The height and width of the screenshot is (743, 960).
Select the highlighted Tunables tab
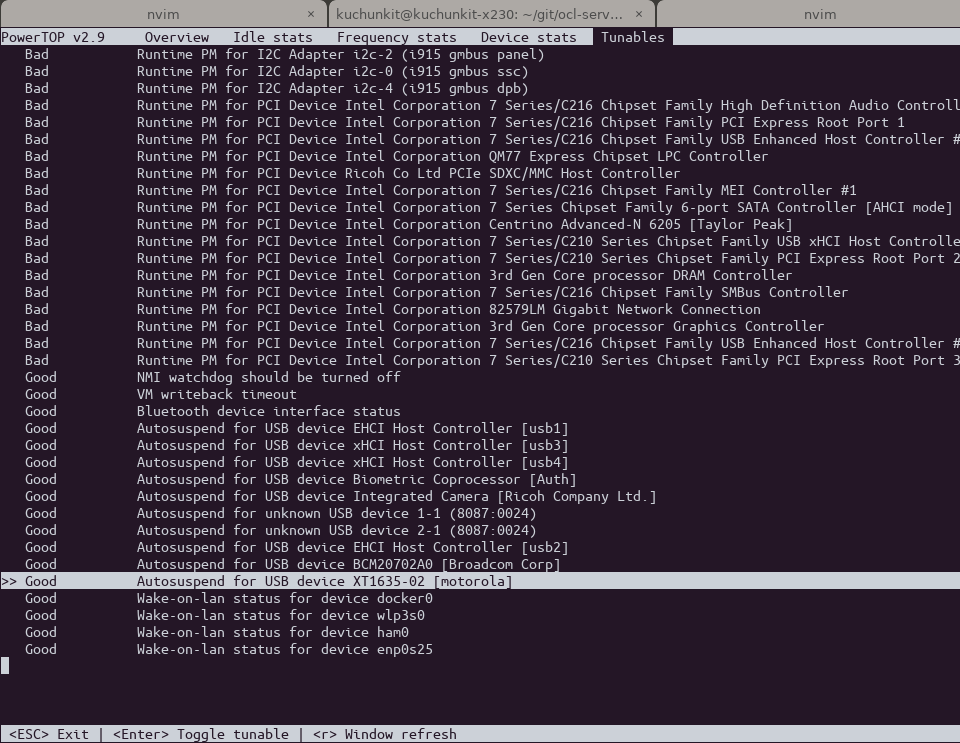pos(632,37)
